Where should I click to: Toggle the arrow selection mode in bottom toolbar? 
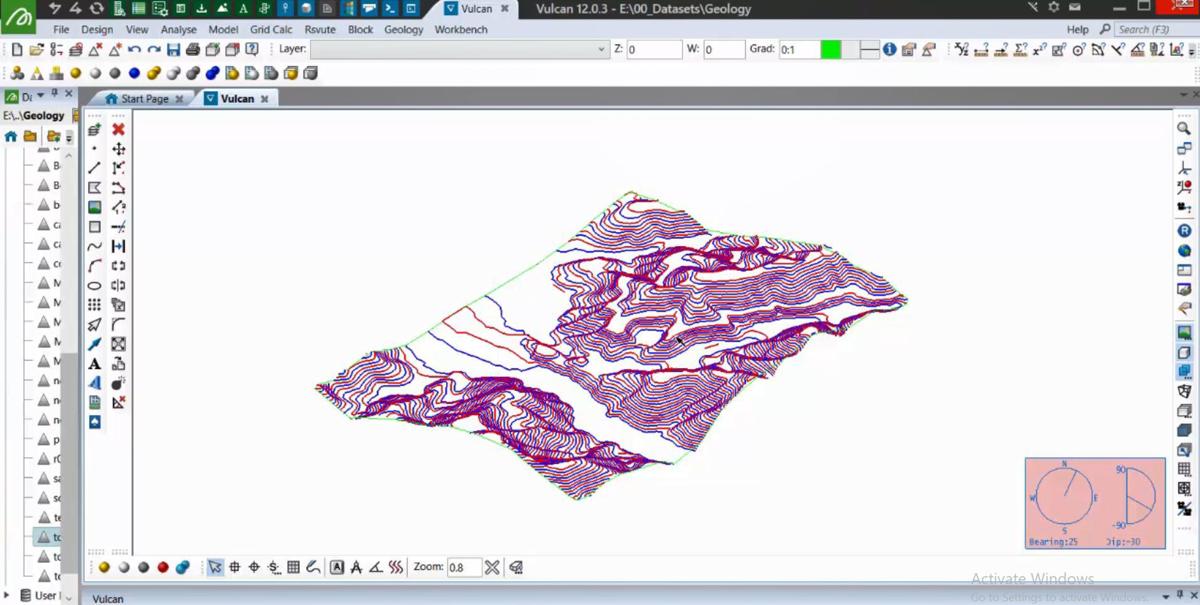click(x=215, y=567)
